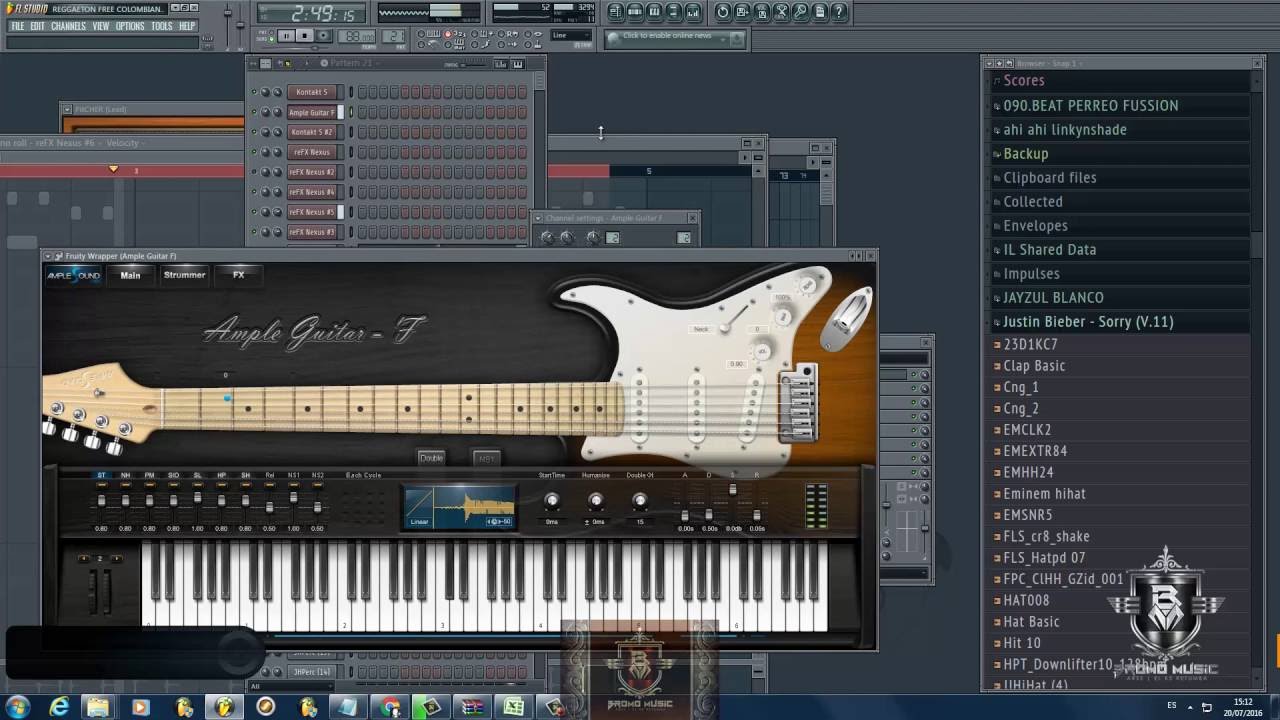This screenshot has width=1280, height=720.
Task: Open keyboard editor in channel rack
Action: (x=518, y=64)
